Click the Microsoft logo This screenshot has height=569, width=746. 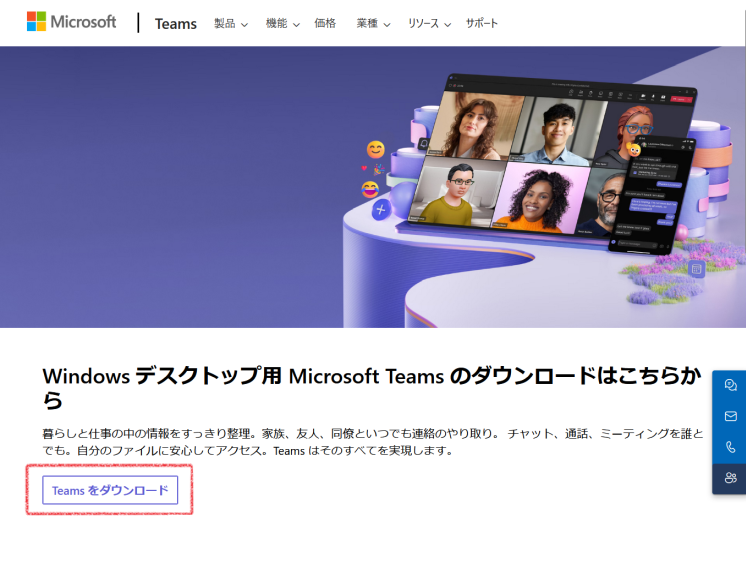[x=71, y=22]
